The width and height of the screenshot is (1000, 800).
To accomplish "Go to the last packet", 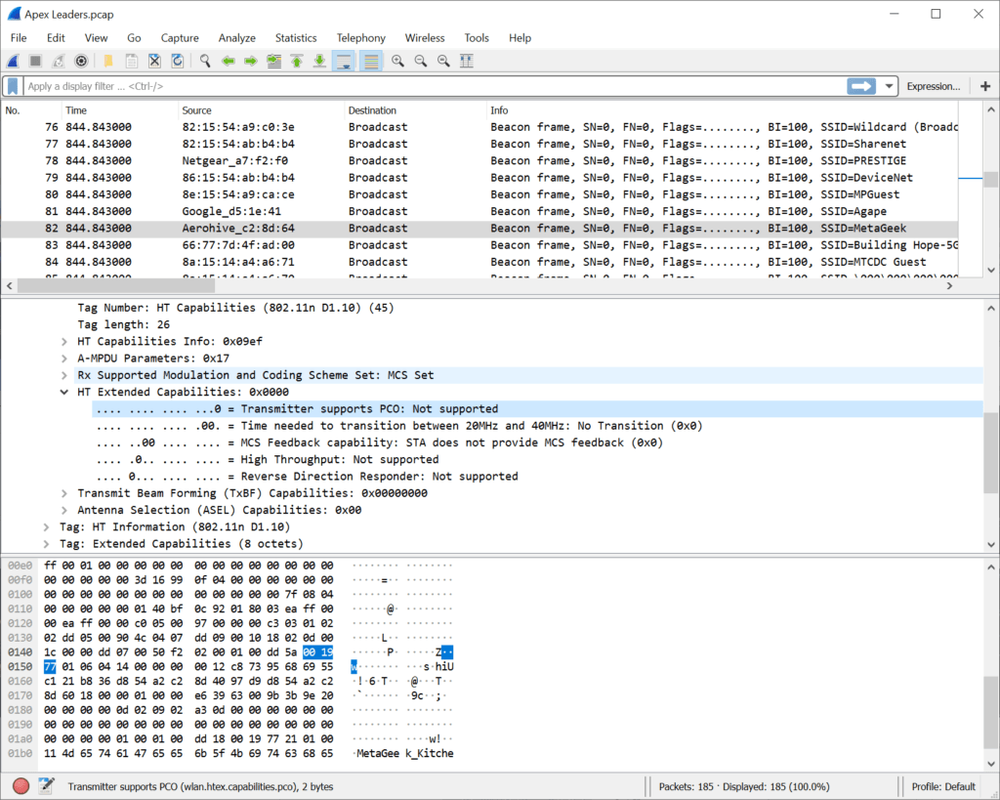I will pos(319,61).
